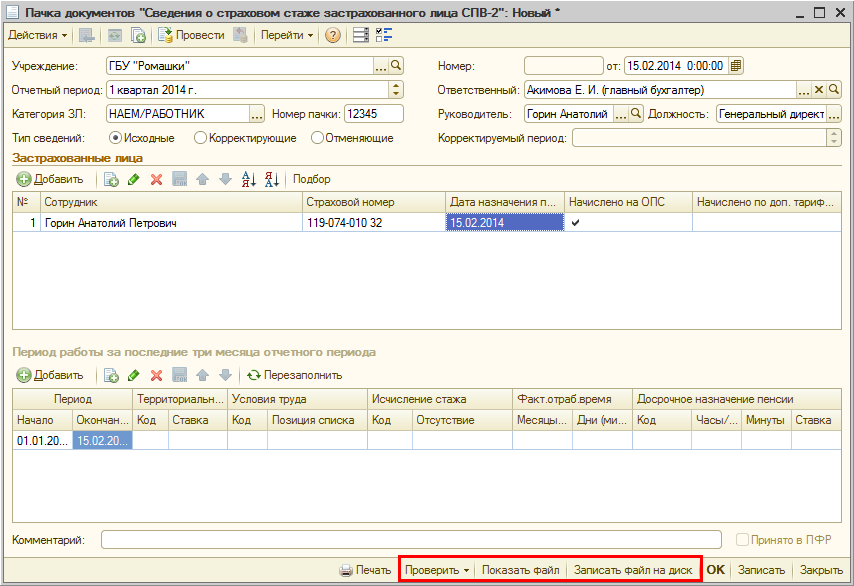Click the date cell 15.02.2014 in table

click(x=505, y=223)
